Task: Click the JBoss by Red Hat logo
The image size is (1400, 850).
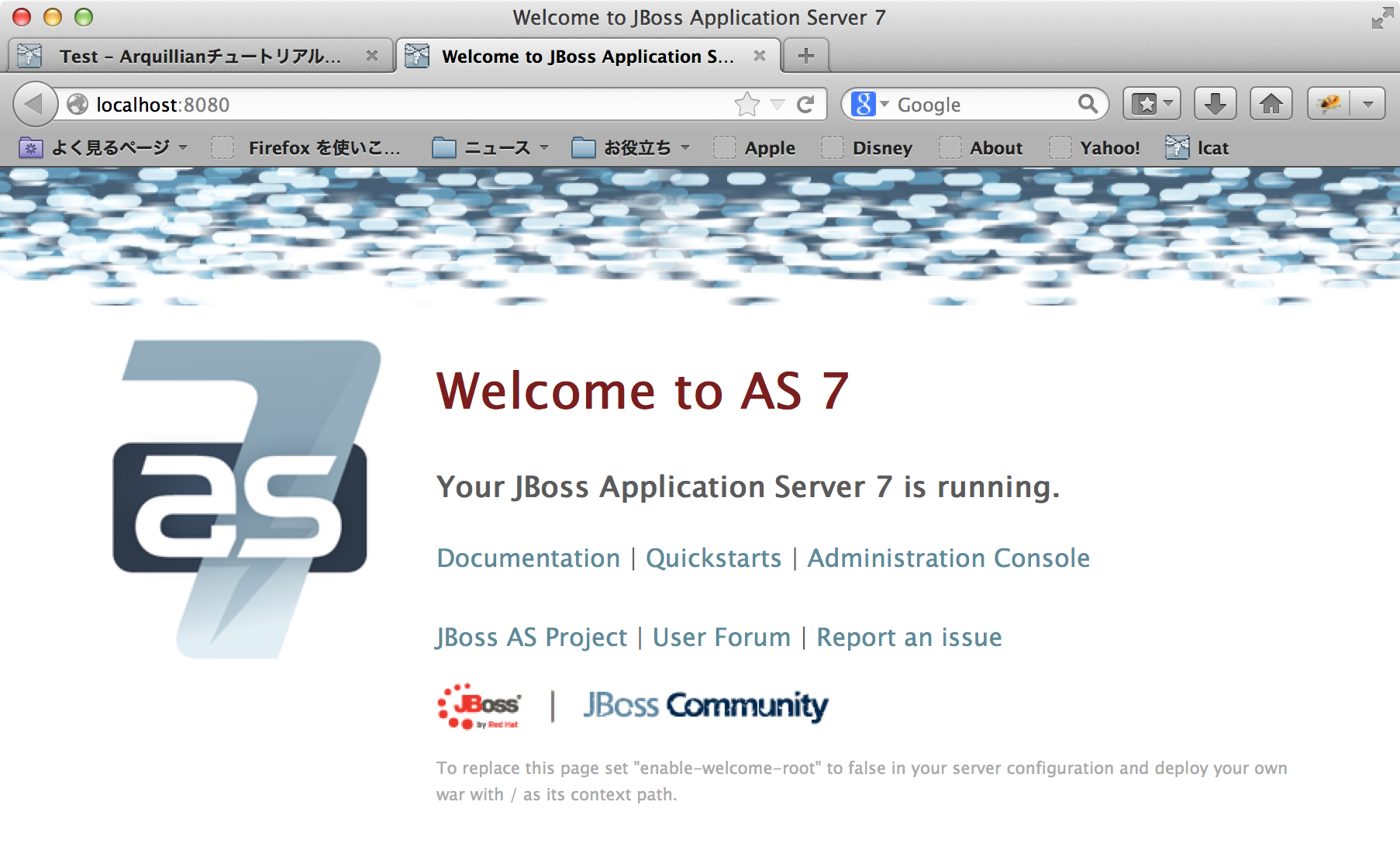Action: coord(480,707)
